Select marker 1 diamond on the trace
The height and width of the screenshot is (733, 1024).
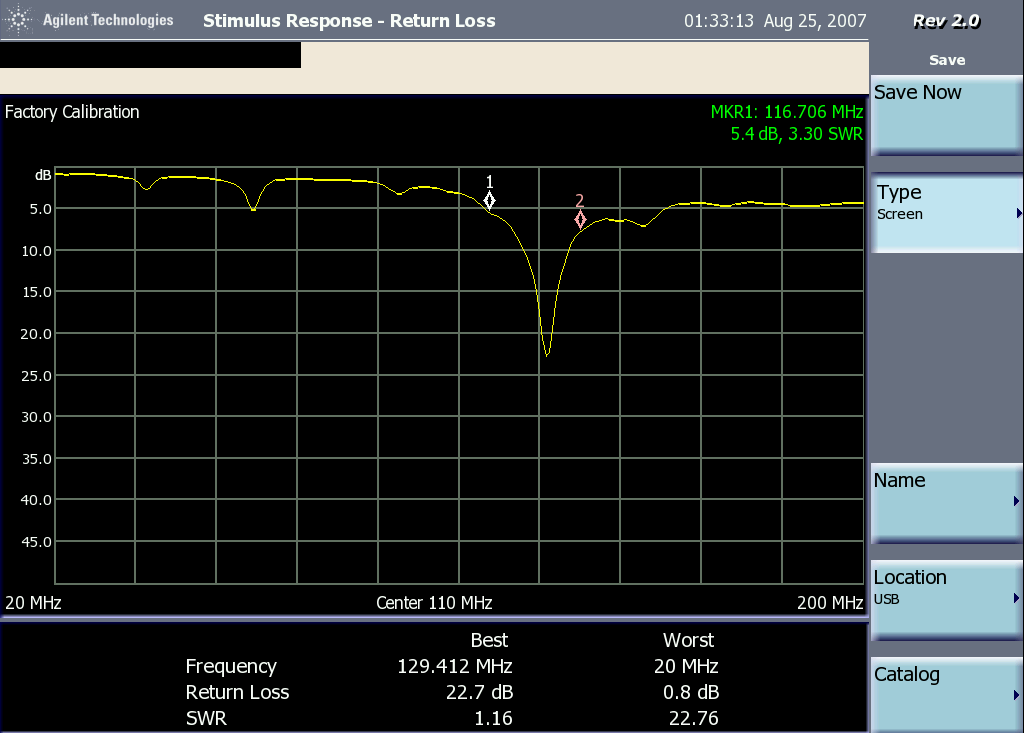[489, 200]
